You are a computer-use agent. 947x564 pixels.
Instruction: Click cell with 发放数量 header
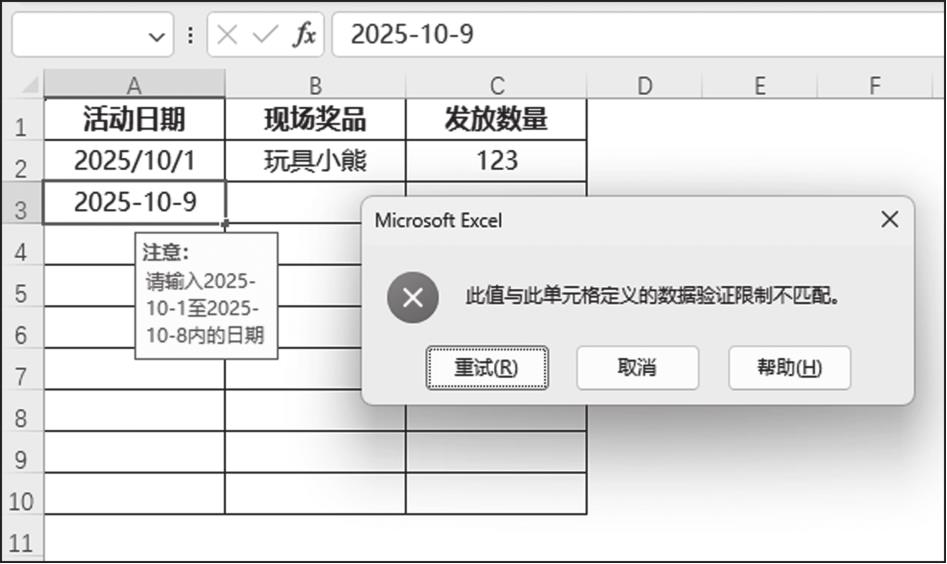click(496, 120)
